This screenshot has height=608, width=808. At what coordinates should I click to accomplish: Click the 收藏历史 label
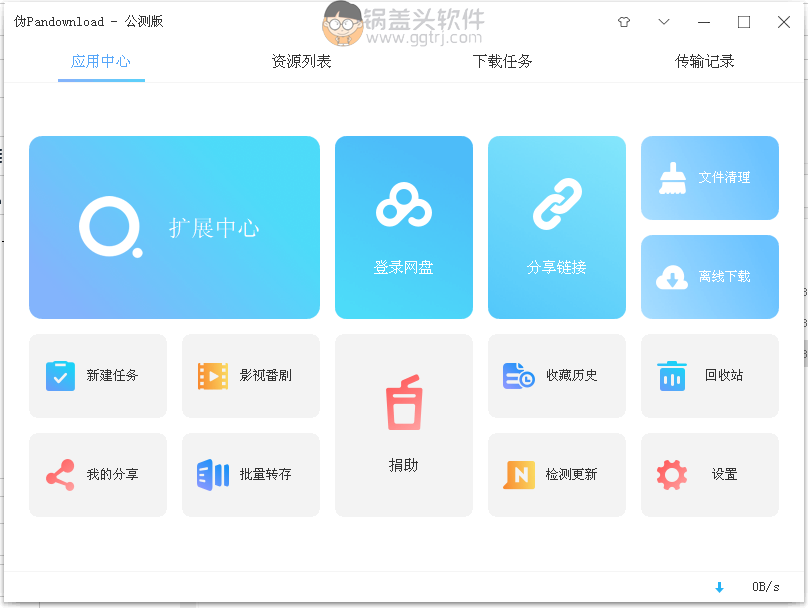[x=571, y=375]
